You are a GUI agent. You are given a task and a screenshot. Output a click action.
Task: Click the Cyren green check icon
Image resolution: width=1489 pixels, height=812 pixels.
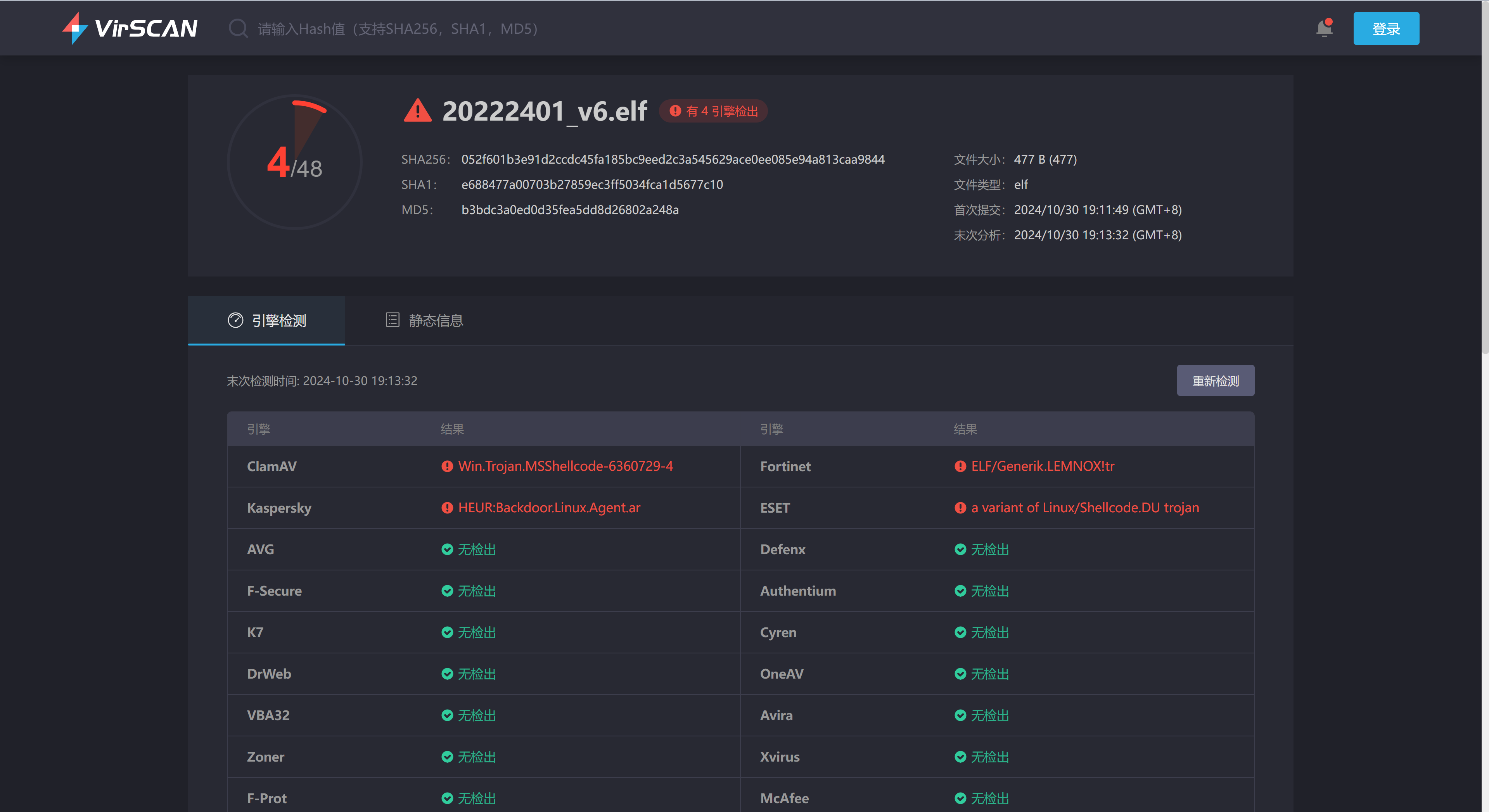pos(960,633)
